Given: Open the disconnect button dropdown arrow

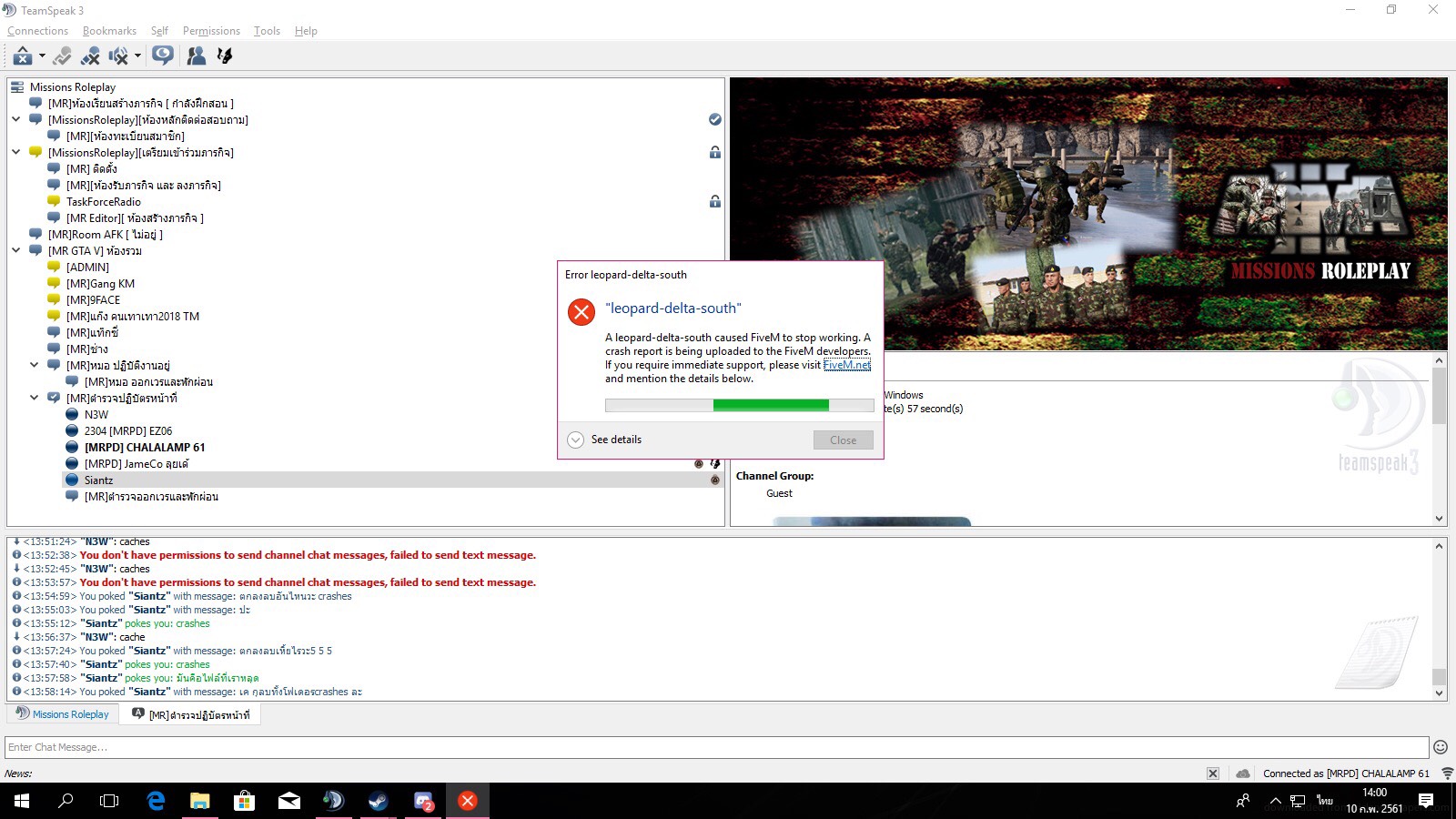Looking at the screenshot, I should tap(41, 56).
